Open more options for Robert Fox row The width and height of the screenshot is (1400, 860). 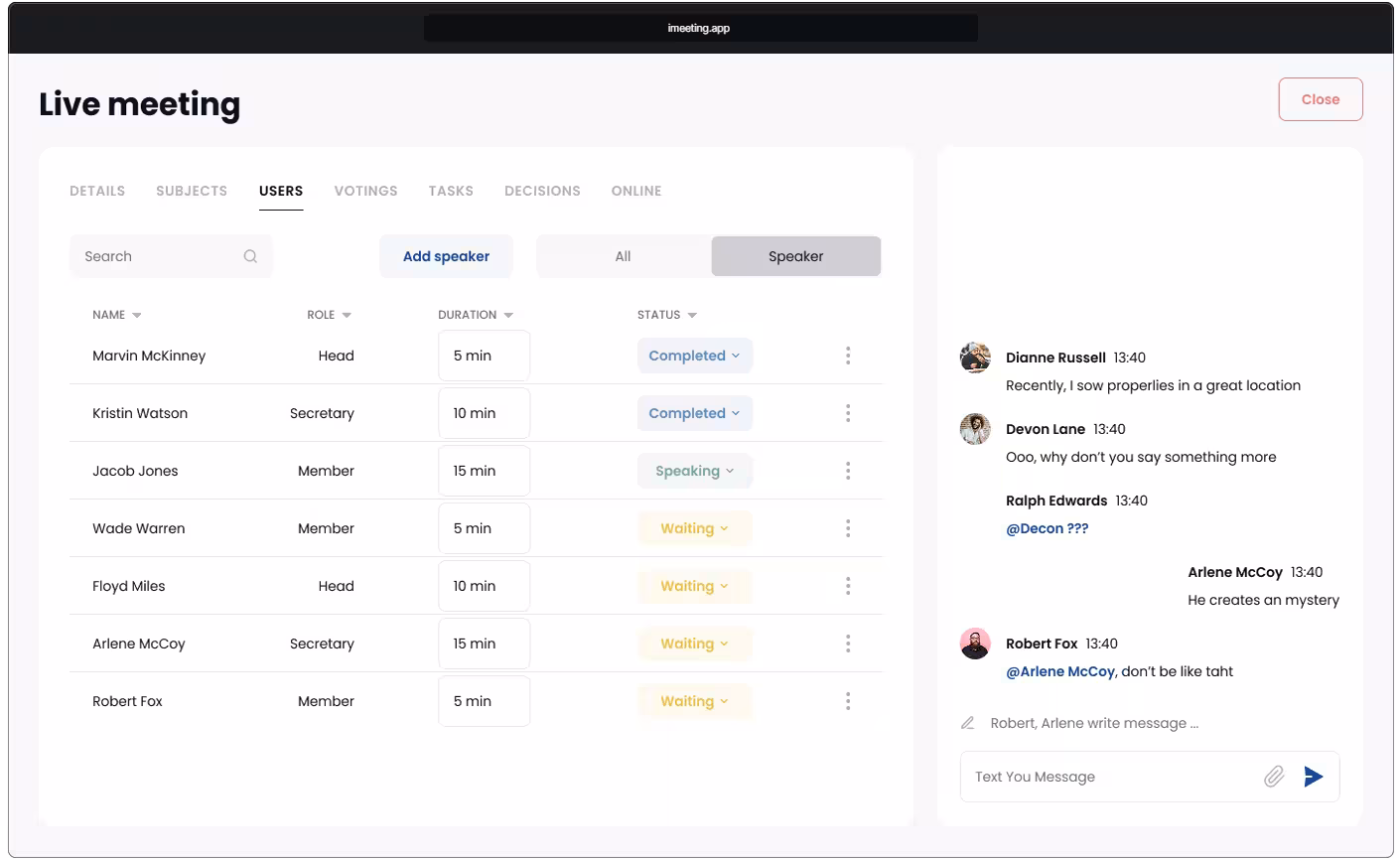[848, 701]
